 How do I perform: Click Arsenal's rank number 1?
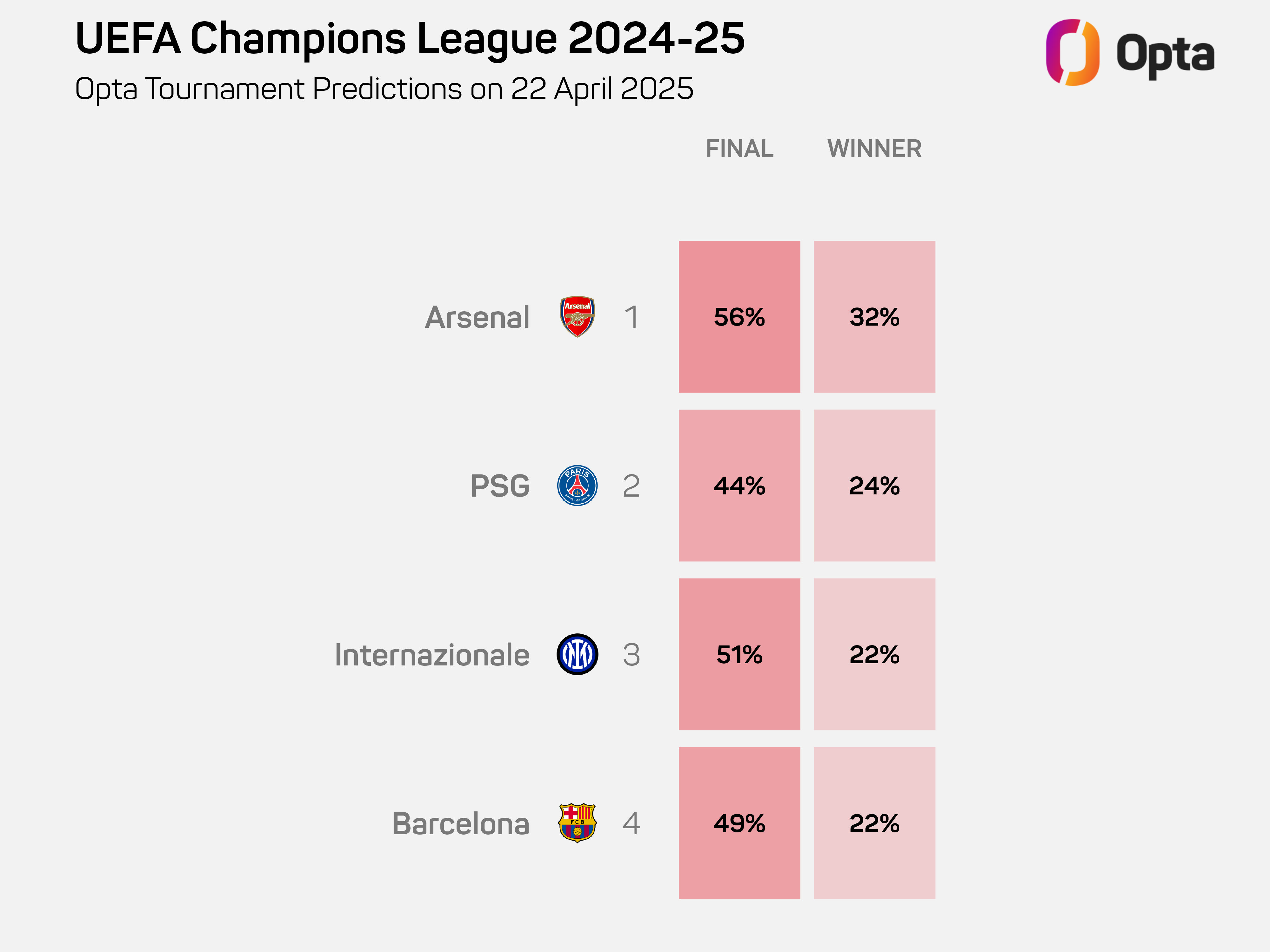pos(632,317)
